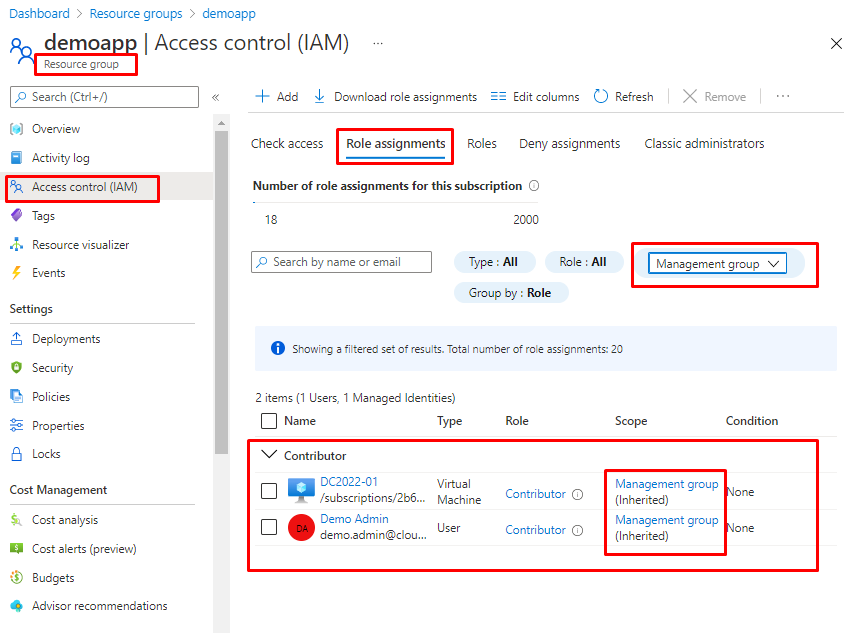This screenshot has height=633, width=844.
Task: Click the Refresh icon in toolbar
Action: 601,97
